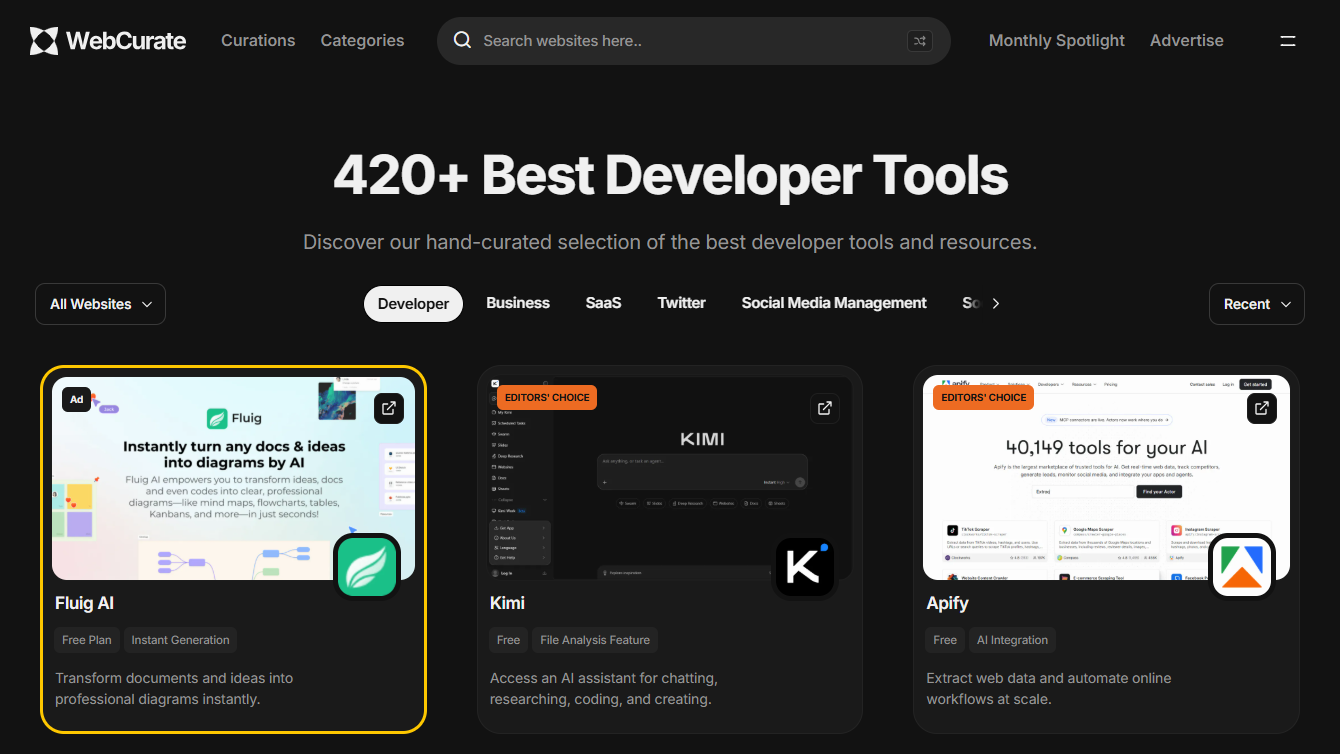The height and width of the screenshot is (754, 1340).
Task: Click the Fluig AI description text
Action: [174, 689]
